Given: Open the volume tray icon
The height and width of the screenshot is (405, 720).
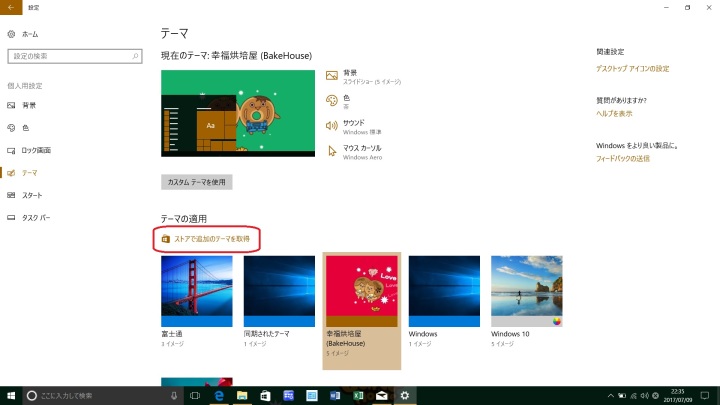Looking at the screenshot, I should [644, 395].
